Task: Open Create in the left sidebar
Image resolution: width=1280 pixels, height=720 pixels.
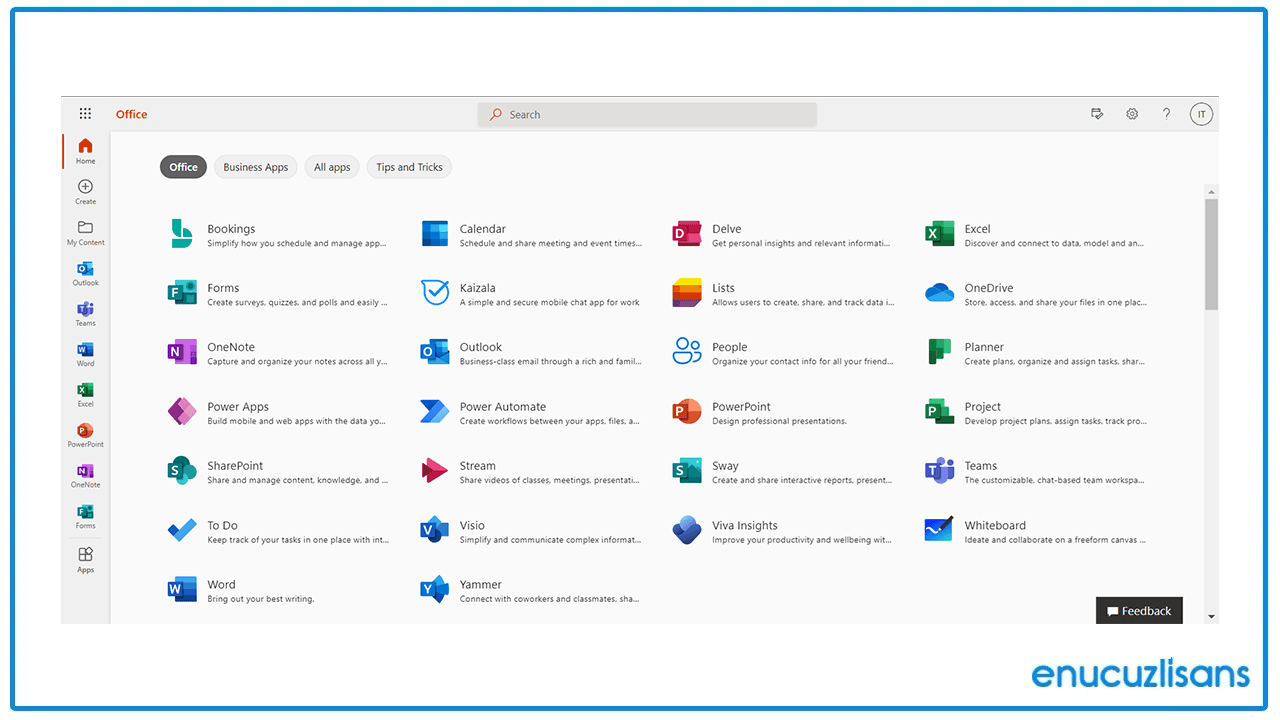Action: point(86,192)
